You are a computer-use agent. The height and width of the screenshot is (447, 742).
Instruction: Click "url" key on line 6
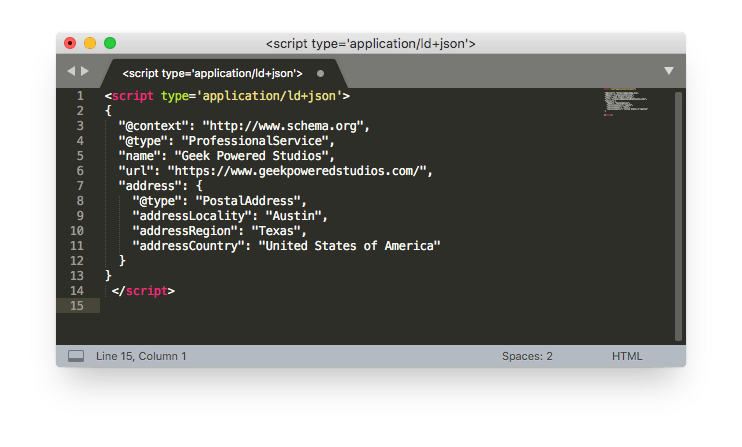pos(136,171)
